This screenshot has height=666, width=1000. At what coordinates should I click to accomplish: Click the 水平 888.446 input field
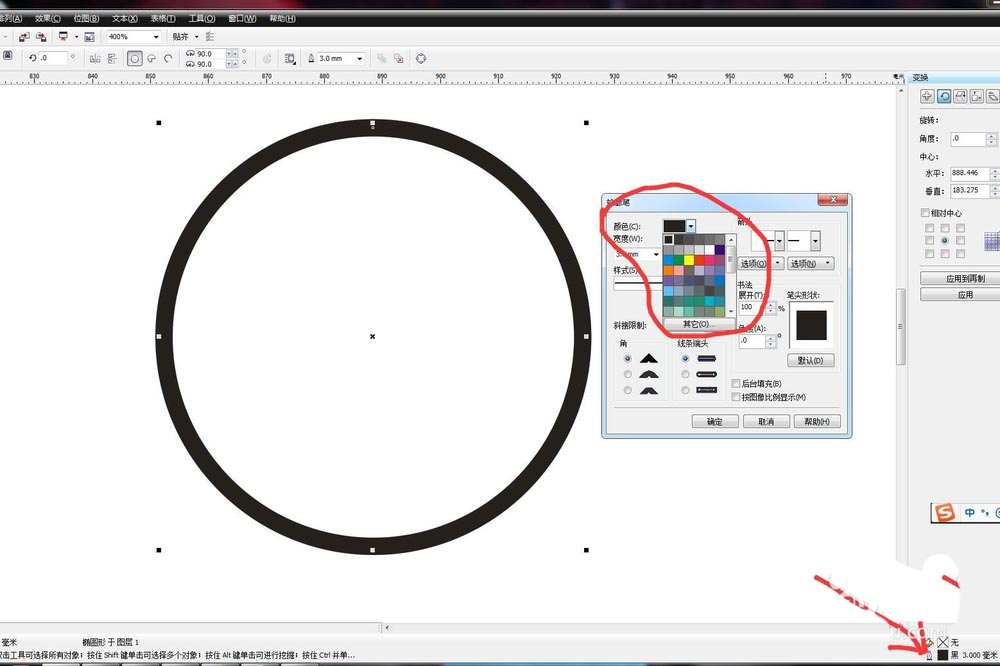click(x=969, y=173)
